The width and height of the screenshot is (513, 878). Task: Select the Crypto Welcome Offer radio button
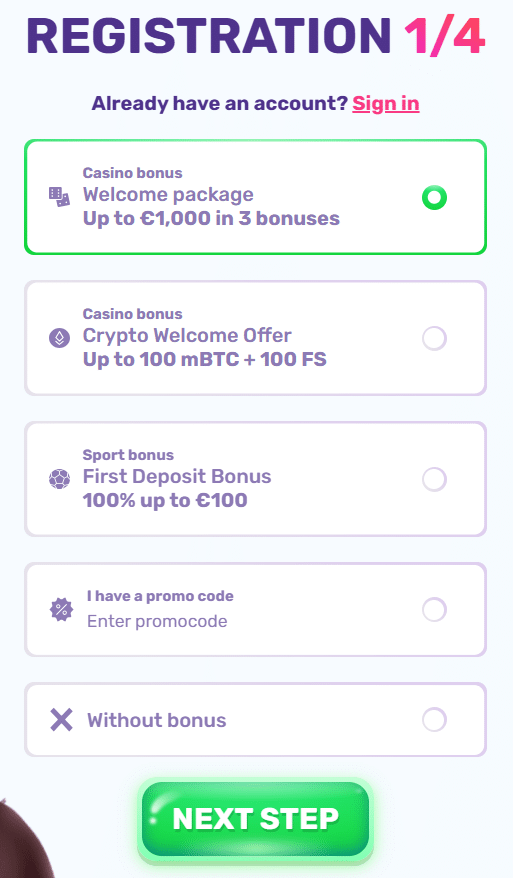[434, 338]
